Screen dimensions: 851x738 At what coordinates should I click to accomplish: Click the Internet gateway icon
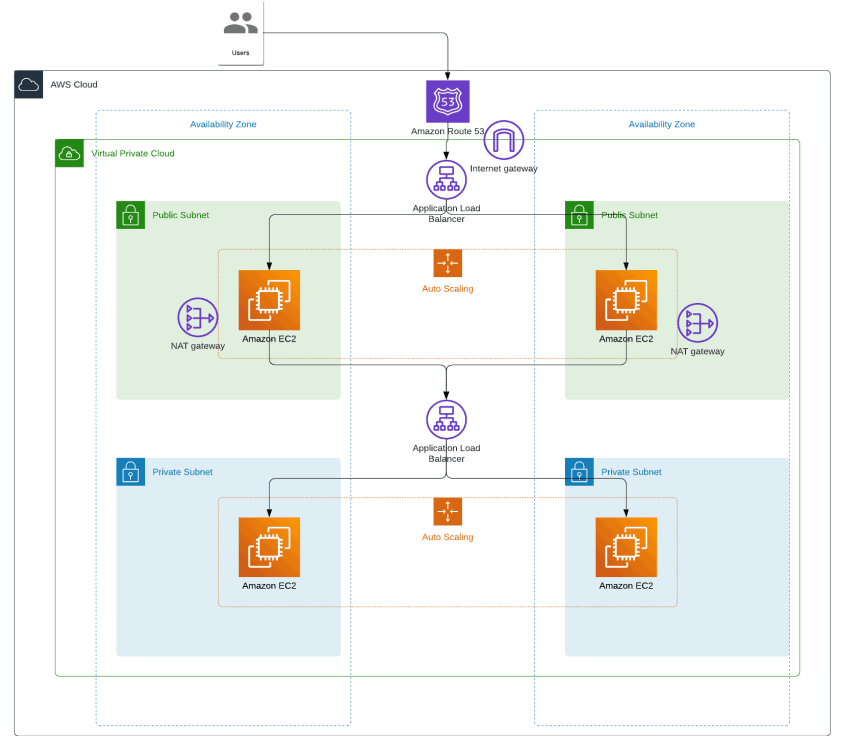pyautogui.click(x=504, y=140)
